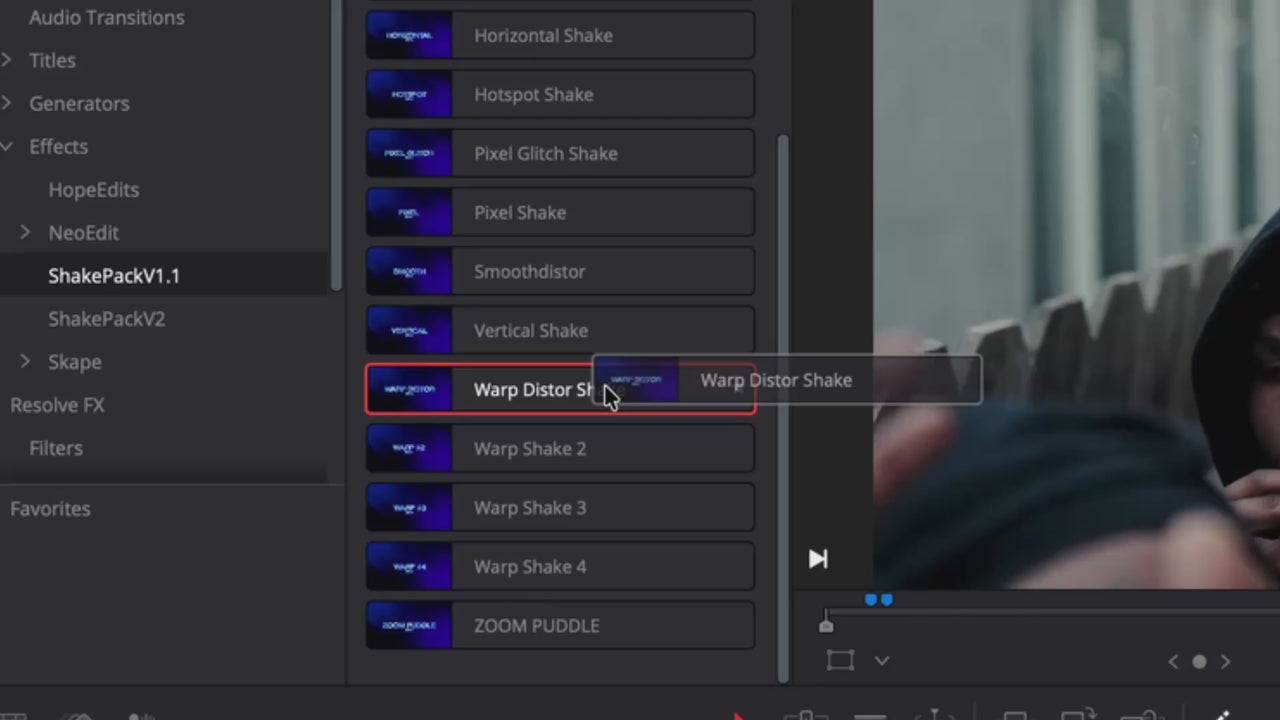Collapse the Effects category
1280x720 pixels.
7,147
